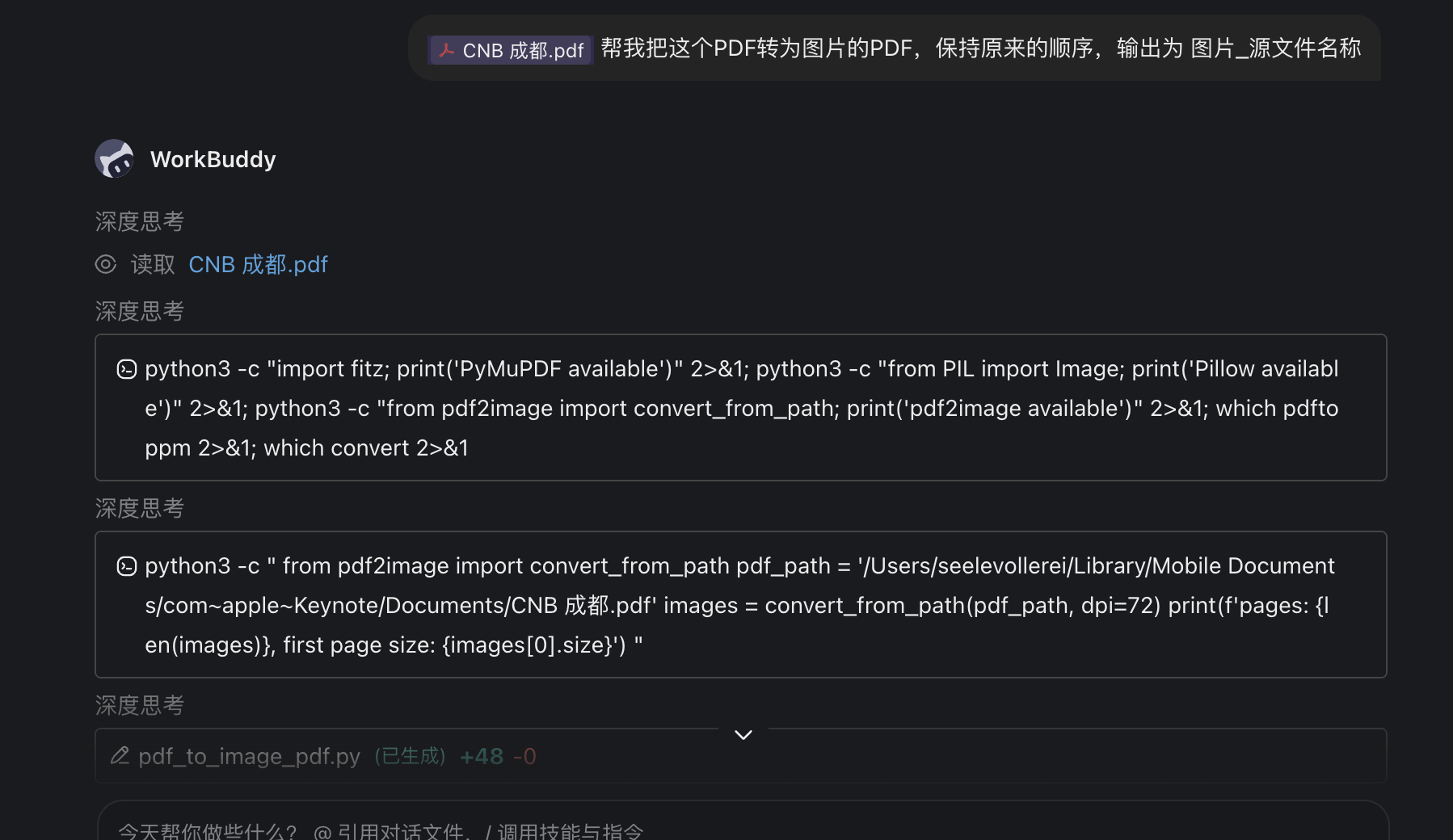Click terminal icon of first python3 command

coord(127,369)
